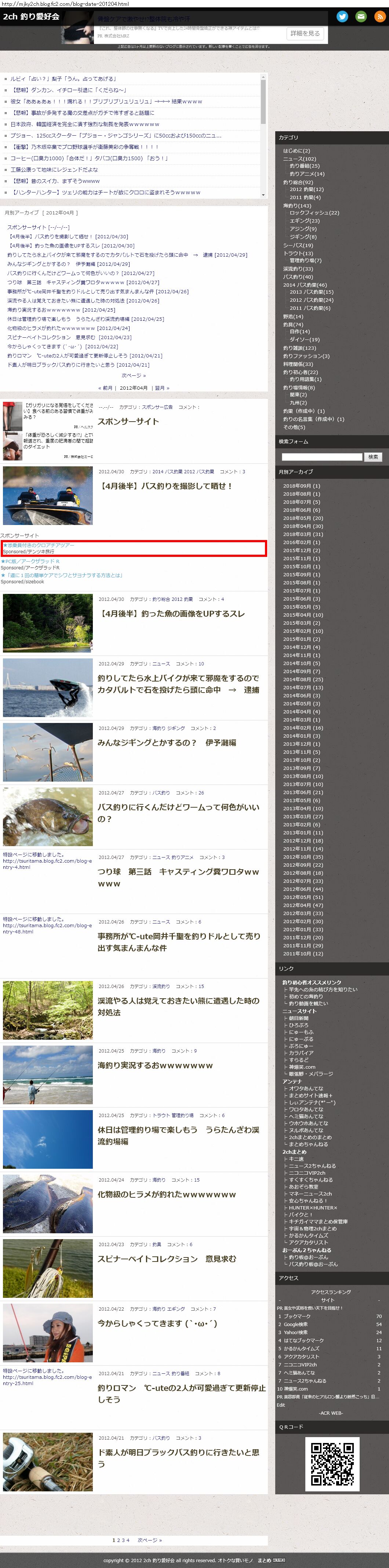This screenshot has height=1568, width=389.
Task: Open post ド素人が明日ブラックバス釣りに行きたい
Action: (x=179, y=1458)
